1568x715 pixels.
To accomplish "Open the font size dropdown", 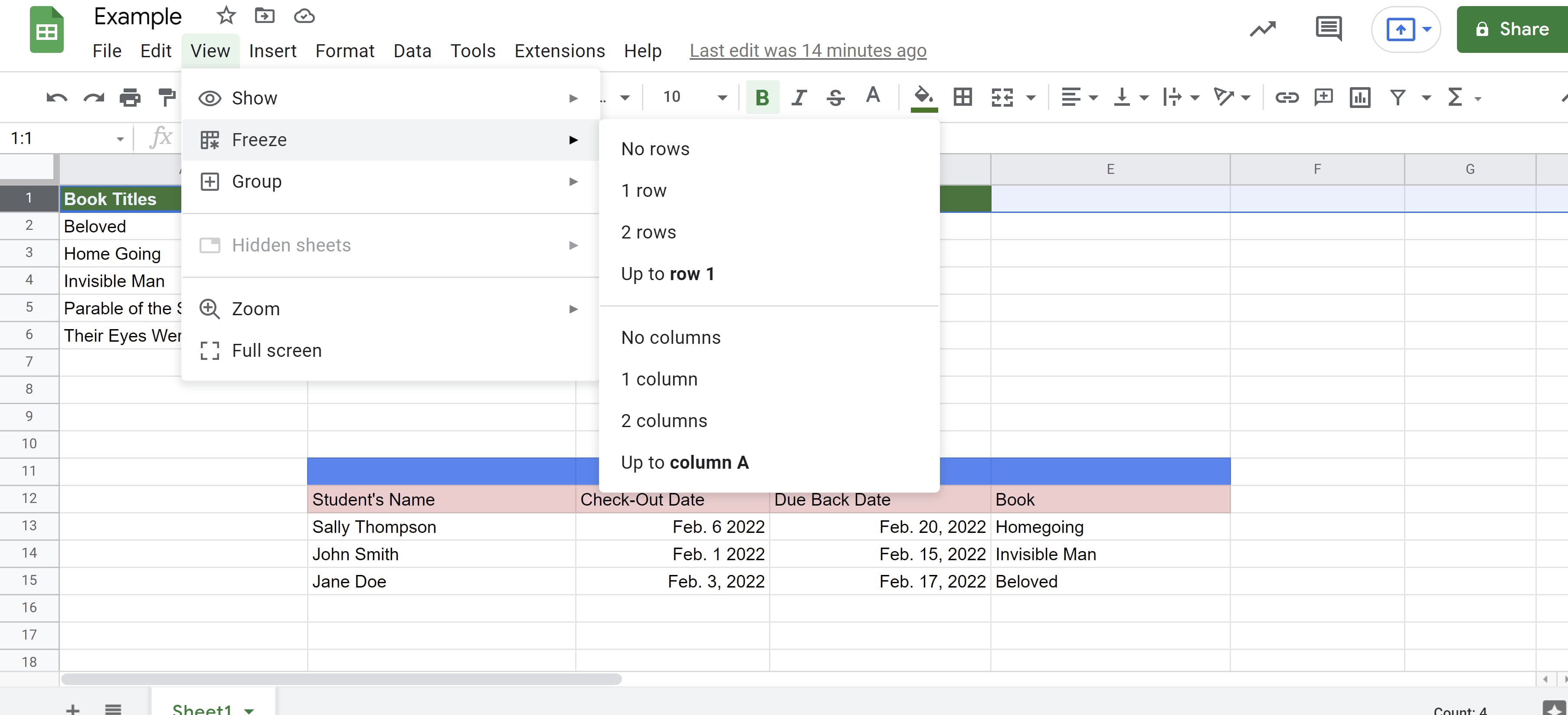I will 722,98.
